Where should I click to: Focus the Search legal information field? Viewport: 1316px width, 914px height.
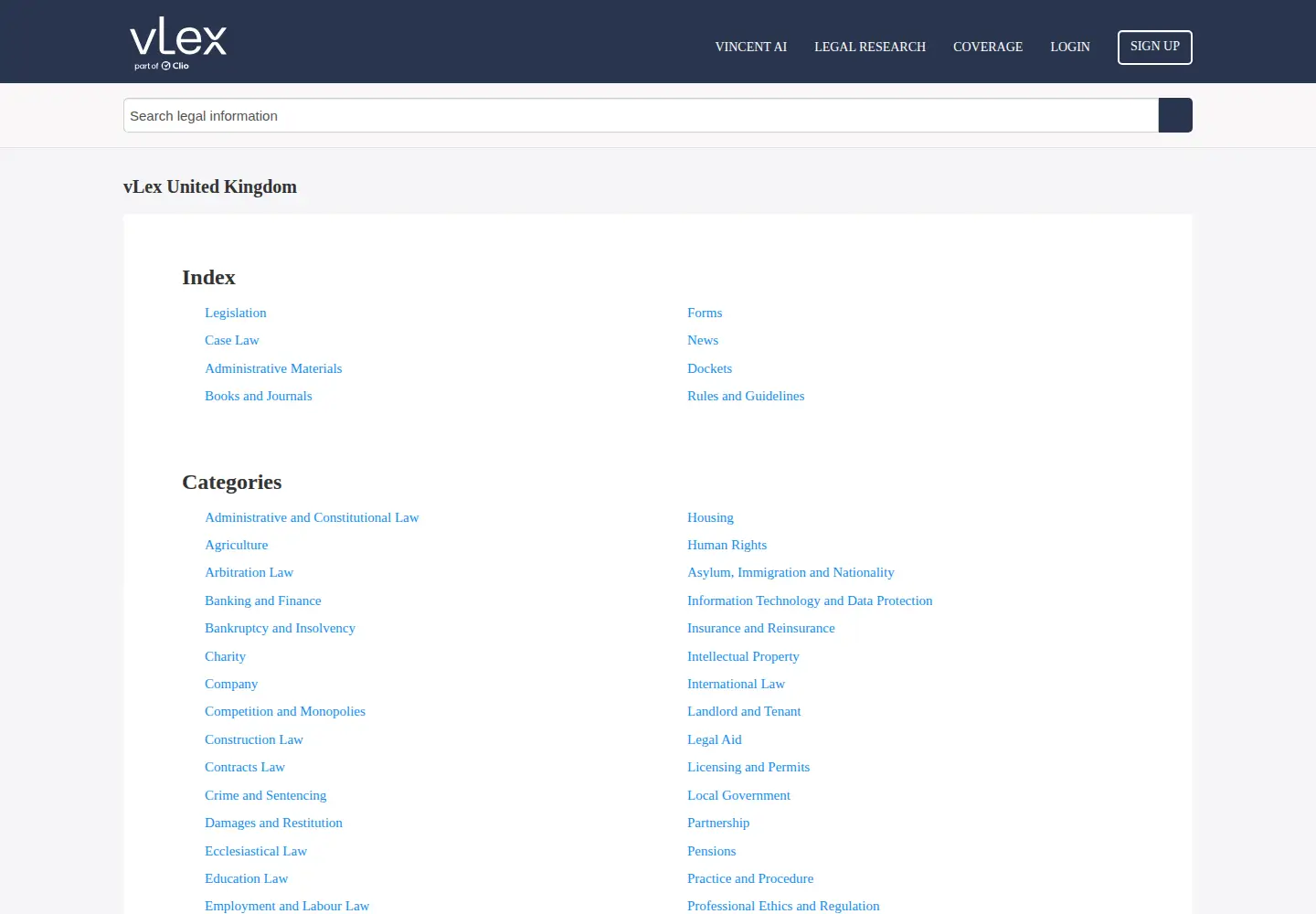[641, 115]
